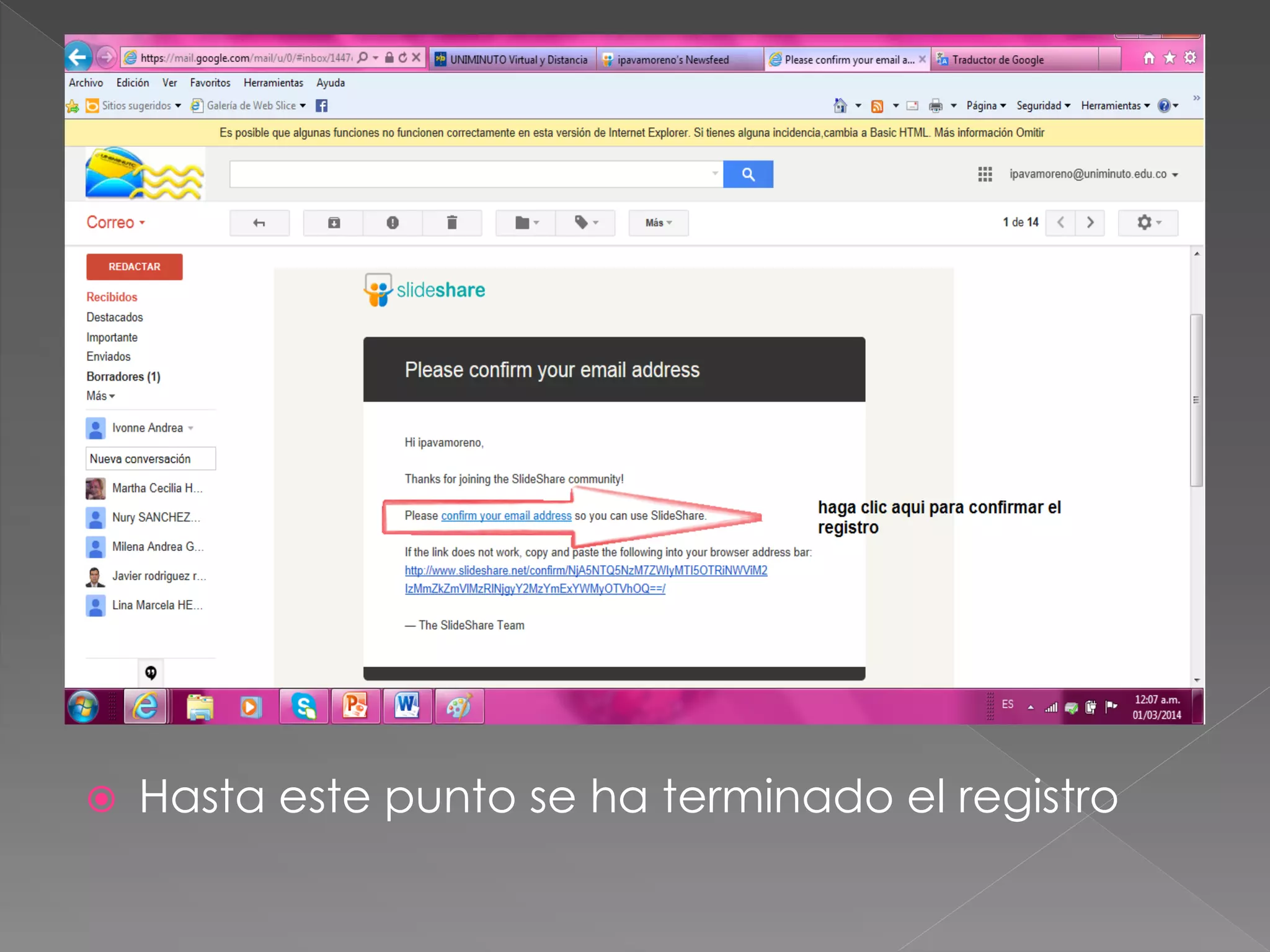Click the Windows Start orb

(x=82, y=707)
